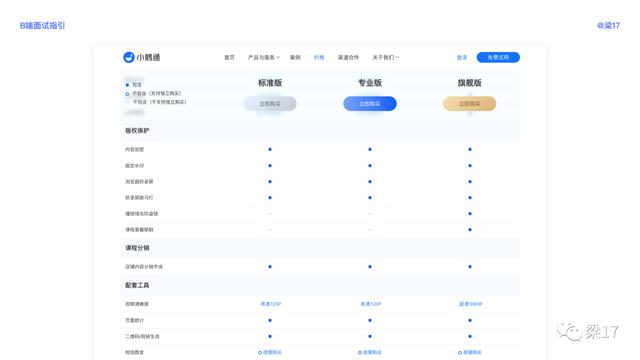The height and width of the screenshot is (360, 640).
Task: Expand the 产品与服务 dropdown menu
Action: pos(264,58)
